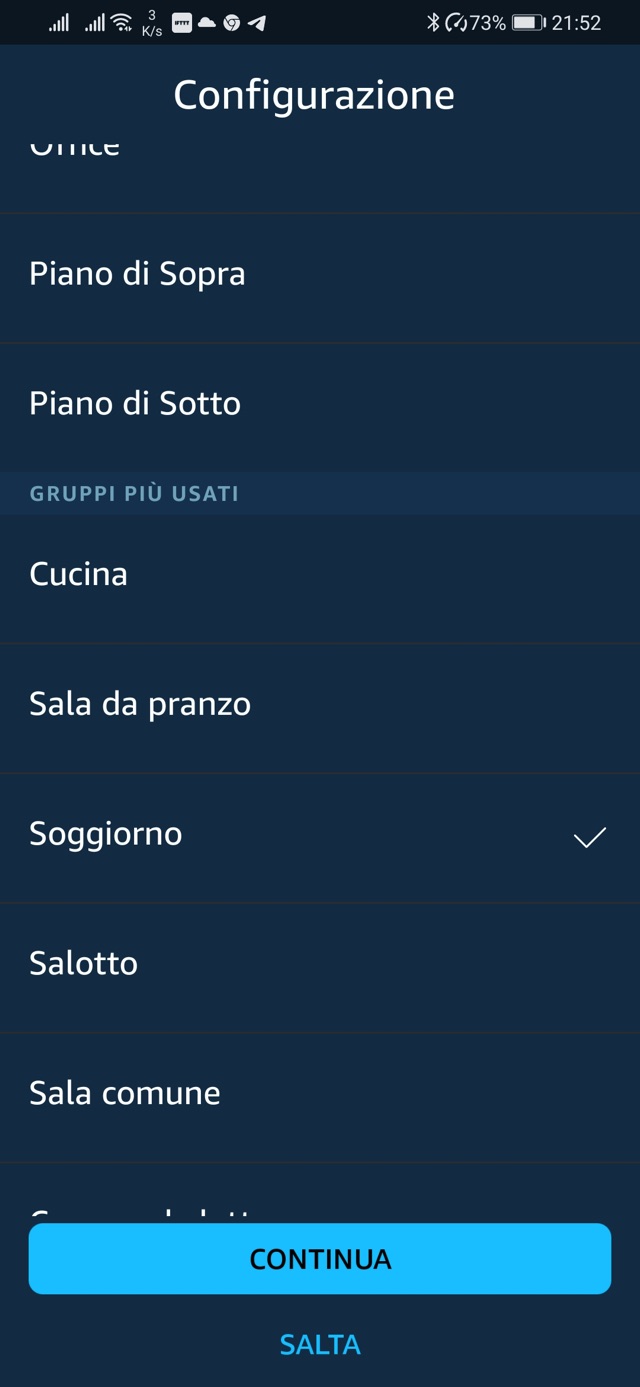Tap the 21:52 clock in status bar
Viewport: 640px width, 1387px height.
click(x=576, y=22)
